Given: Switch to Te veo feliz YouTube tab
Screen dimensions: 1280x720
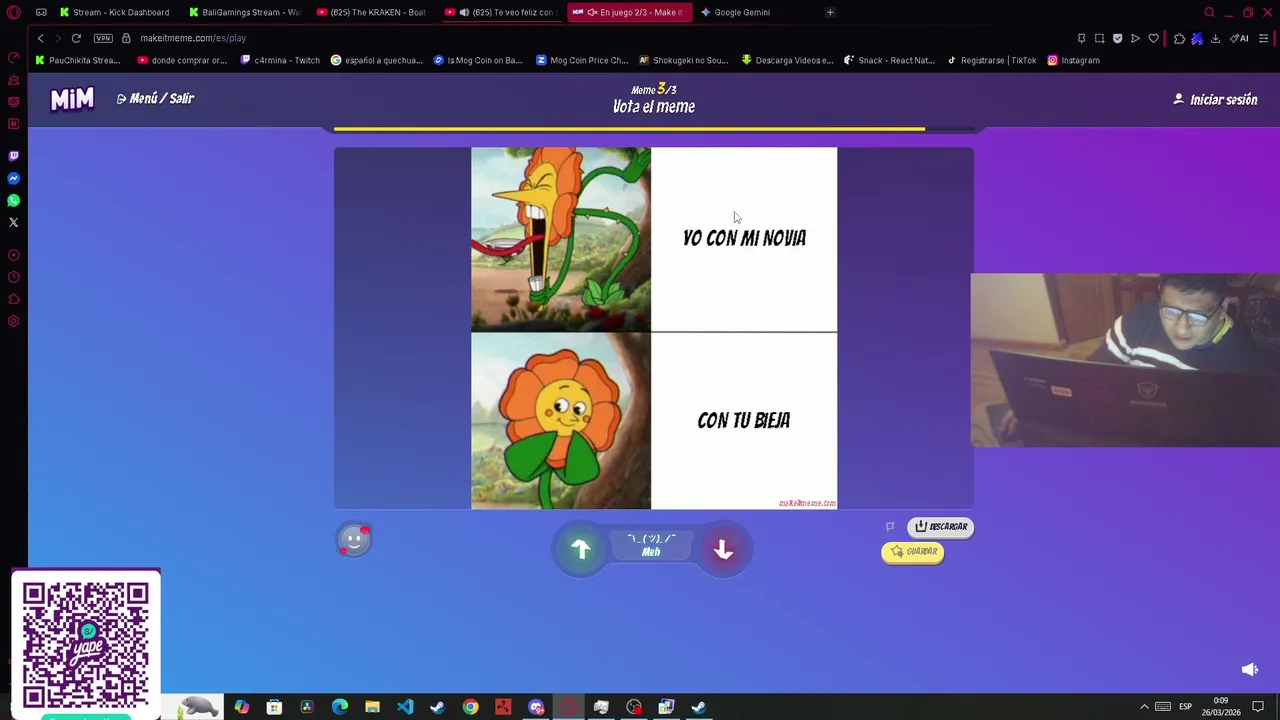Looking at the screenshot, I should click(500, 12).
